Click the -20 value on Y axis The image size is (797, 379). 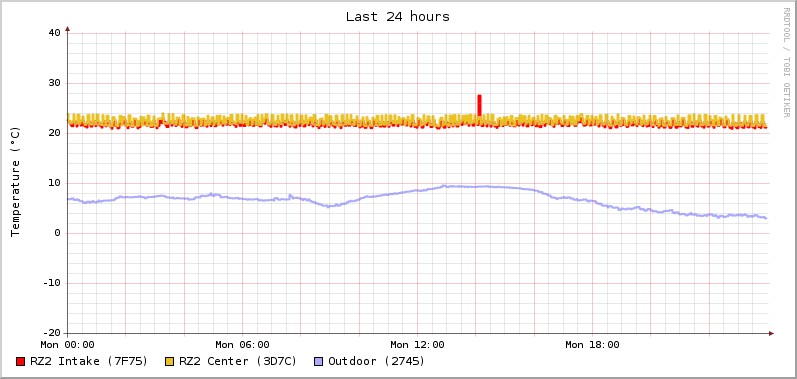(x=51, y=333)
